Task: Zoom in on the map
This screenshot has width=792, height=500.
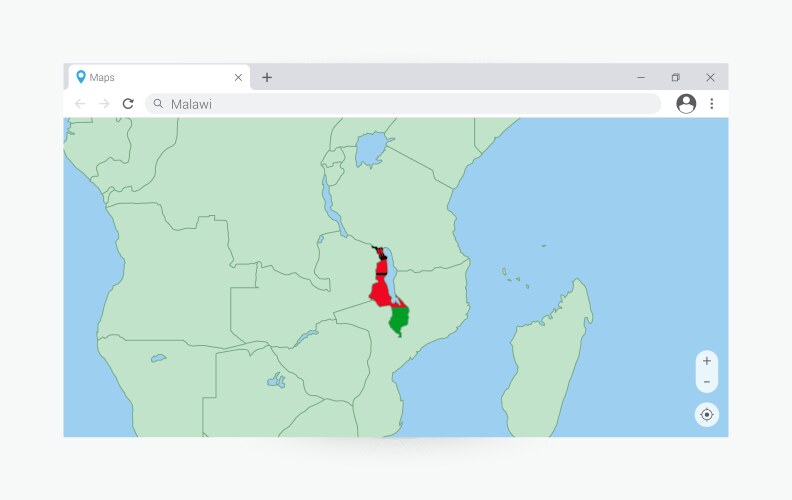Action: pos(707,361)
